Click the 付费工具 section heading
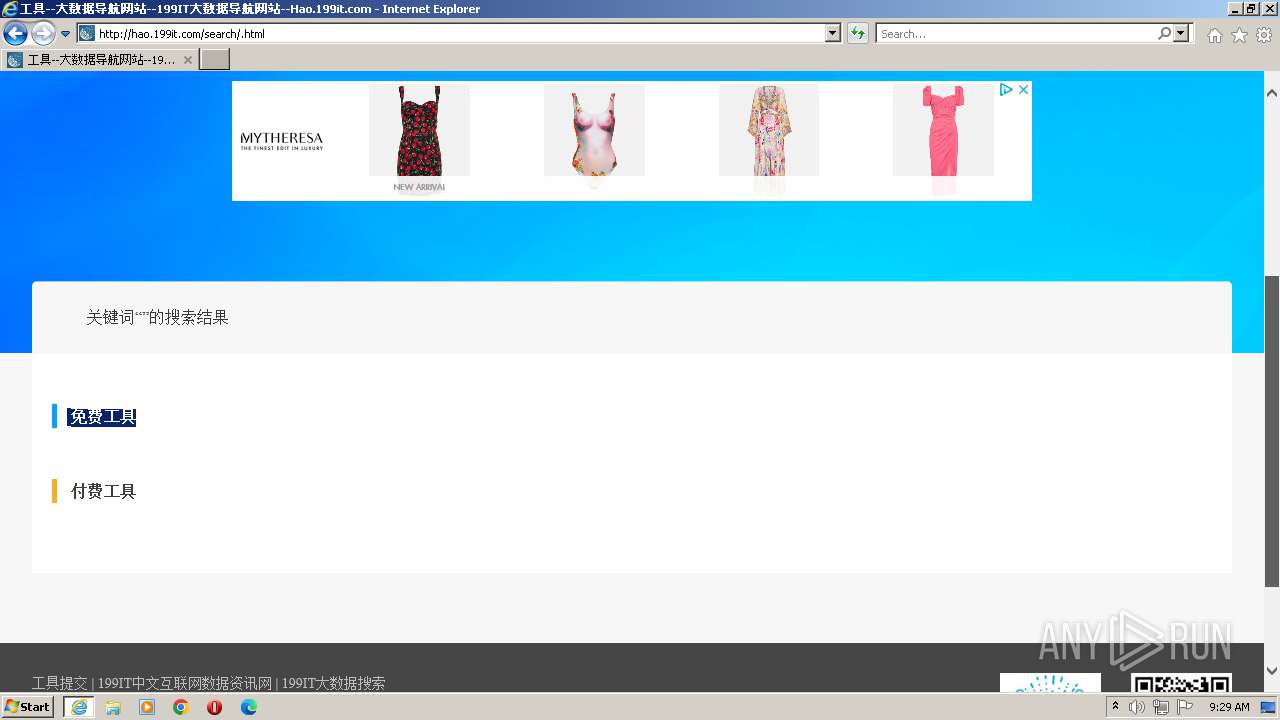 click(103, 491)
